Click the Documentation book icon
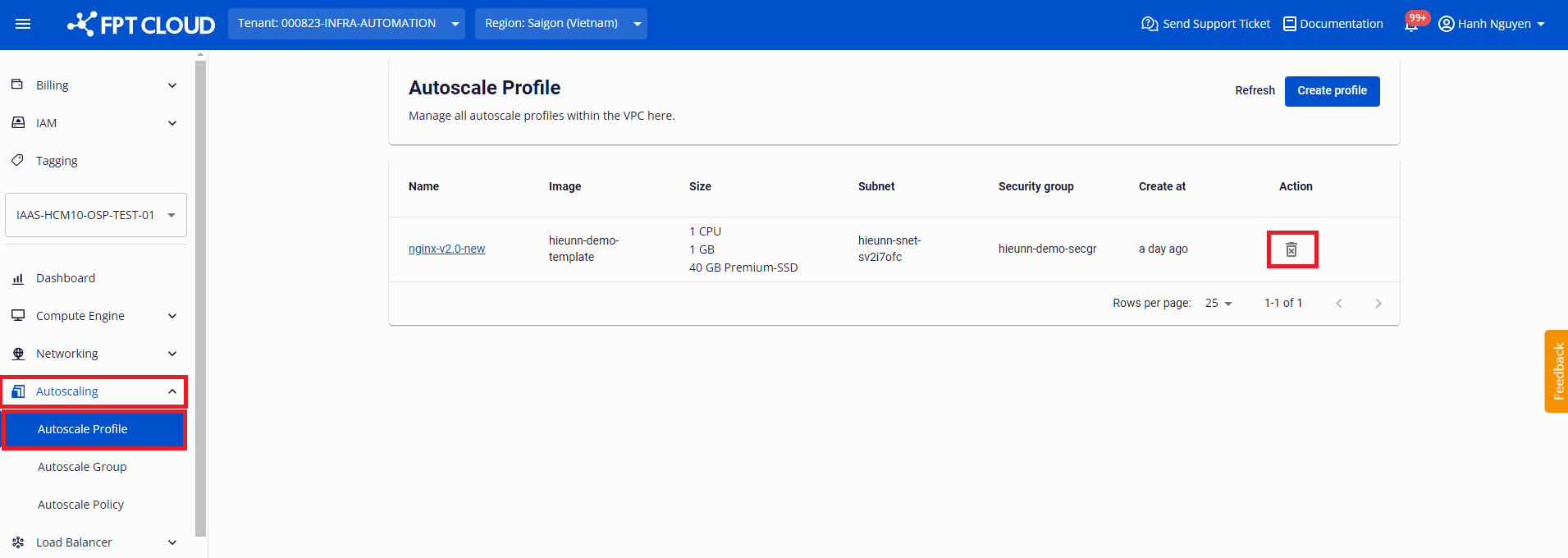Viewport: 1568px width, 558px height. (x=1290, y=24)
